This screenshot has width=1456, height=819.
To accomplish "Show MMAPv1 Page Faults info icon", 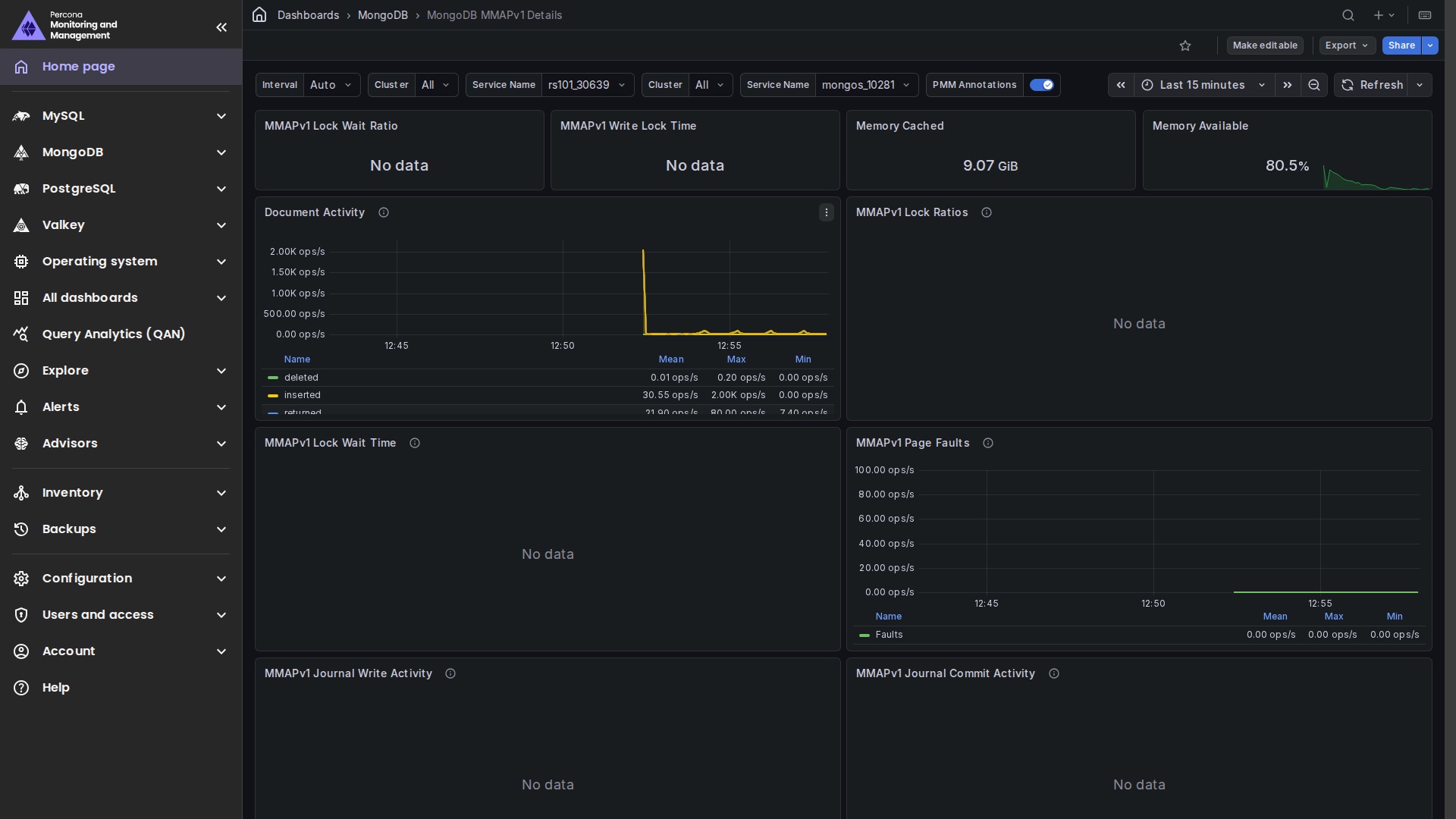I will (988, 443).
